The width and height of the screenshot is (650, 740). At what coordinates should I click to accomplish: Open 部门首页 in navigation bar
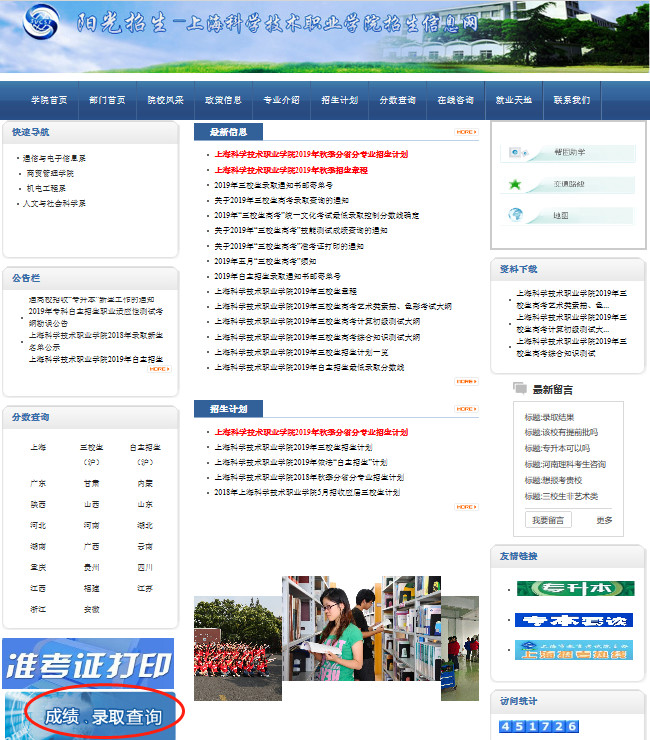(107, 100)
